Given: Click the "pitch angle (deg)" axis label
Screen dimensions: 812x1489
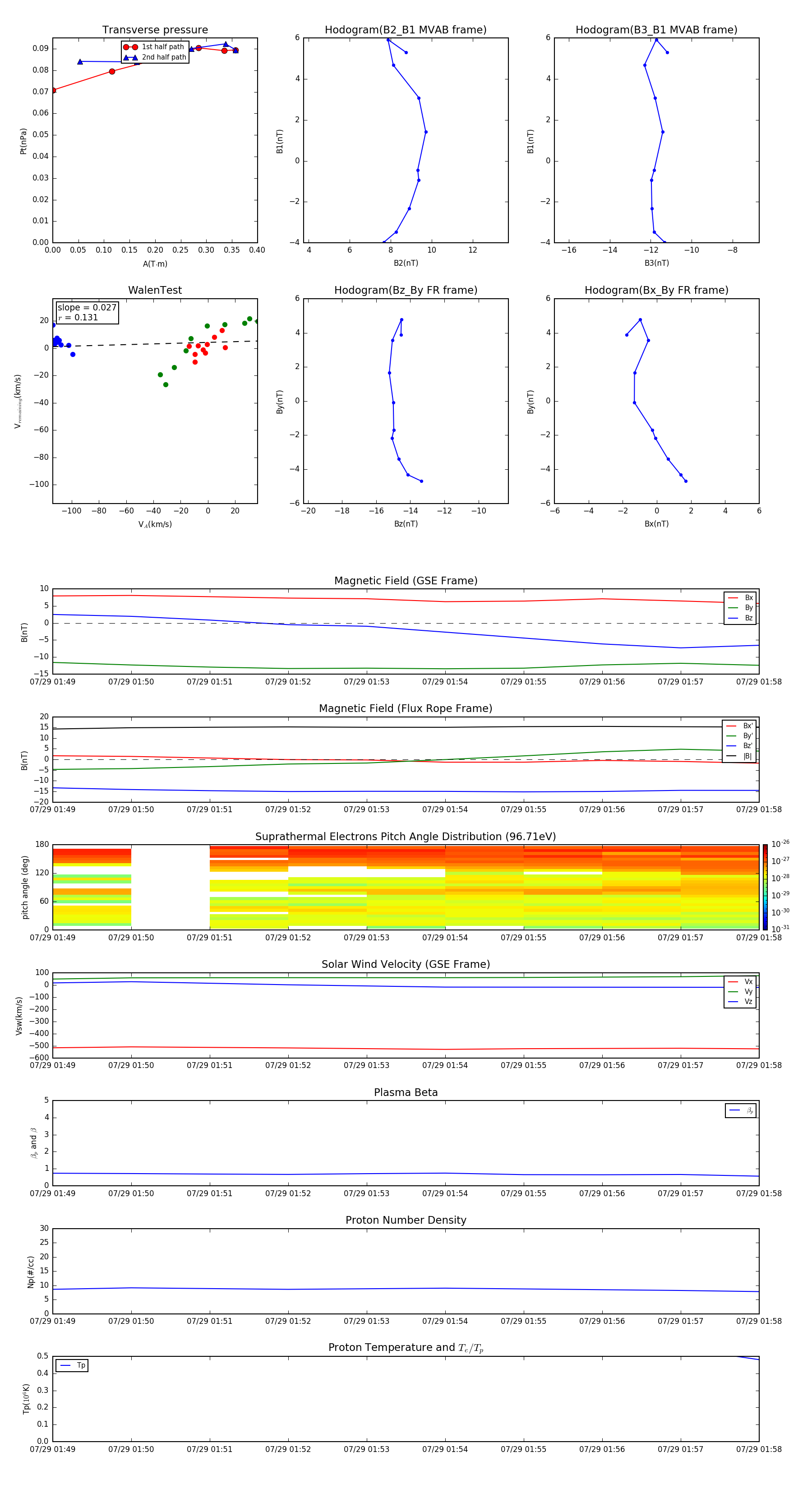Looking at the screenshot, I should point(24,887).
